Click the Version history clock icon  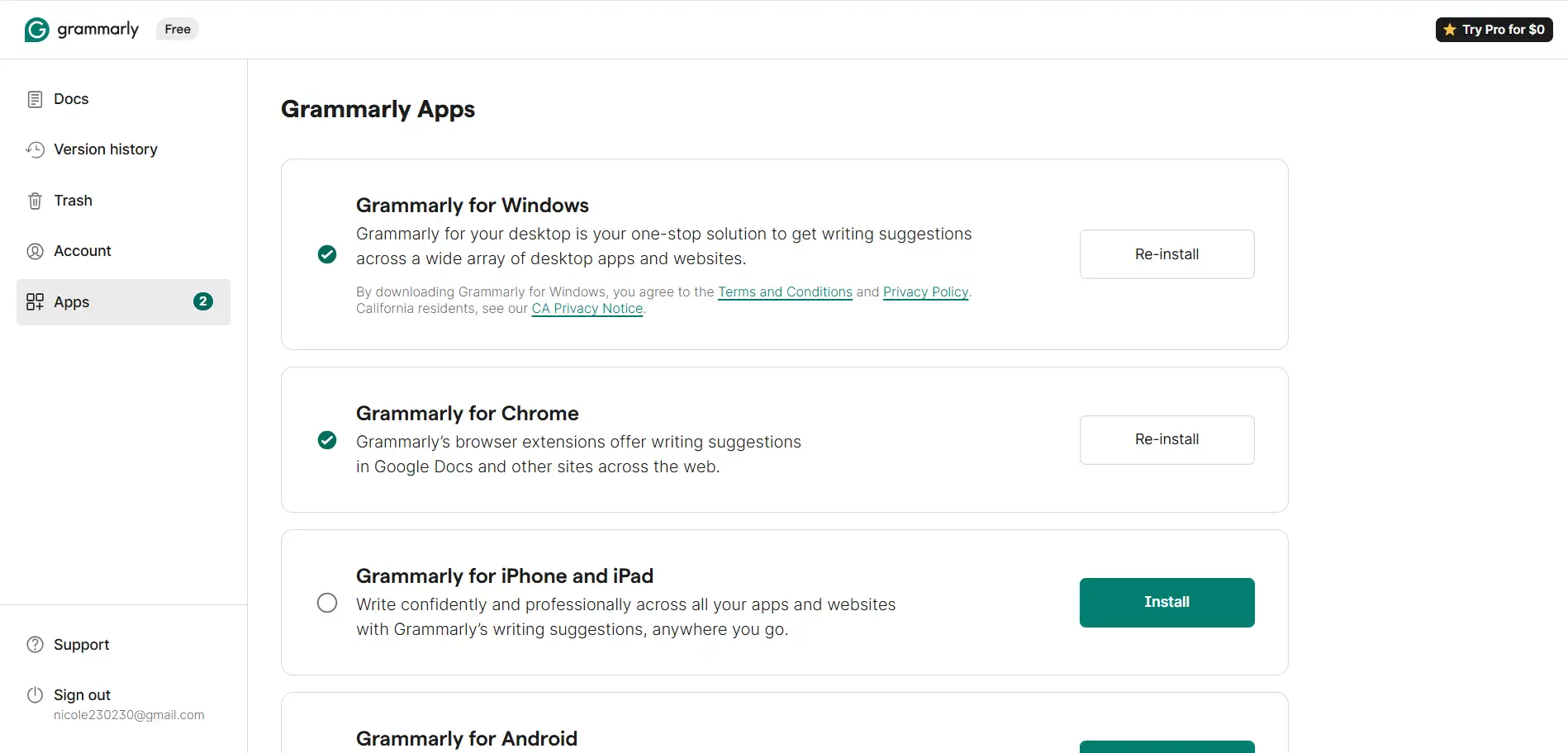coord(35,149)
